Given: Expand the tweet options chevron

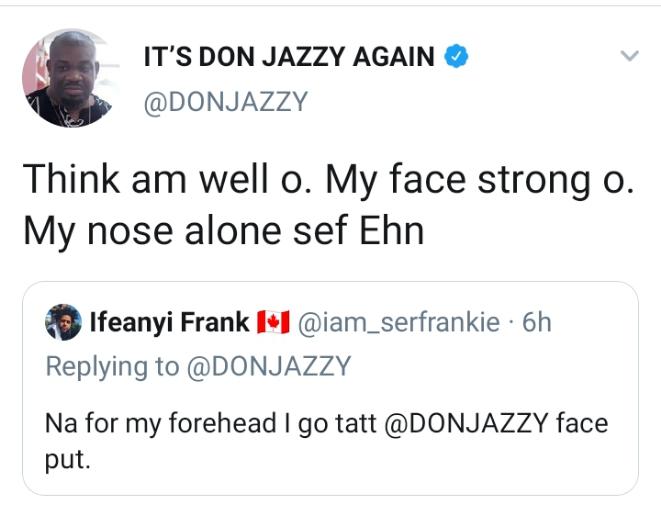Looking at the screenshot, I should [629, 57].
